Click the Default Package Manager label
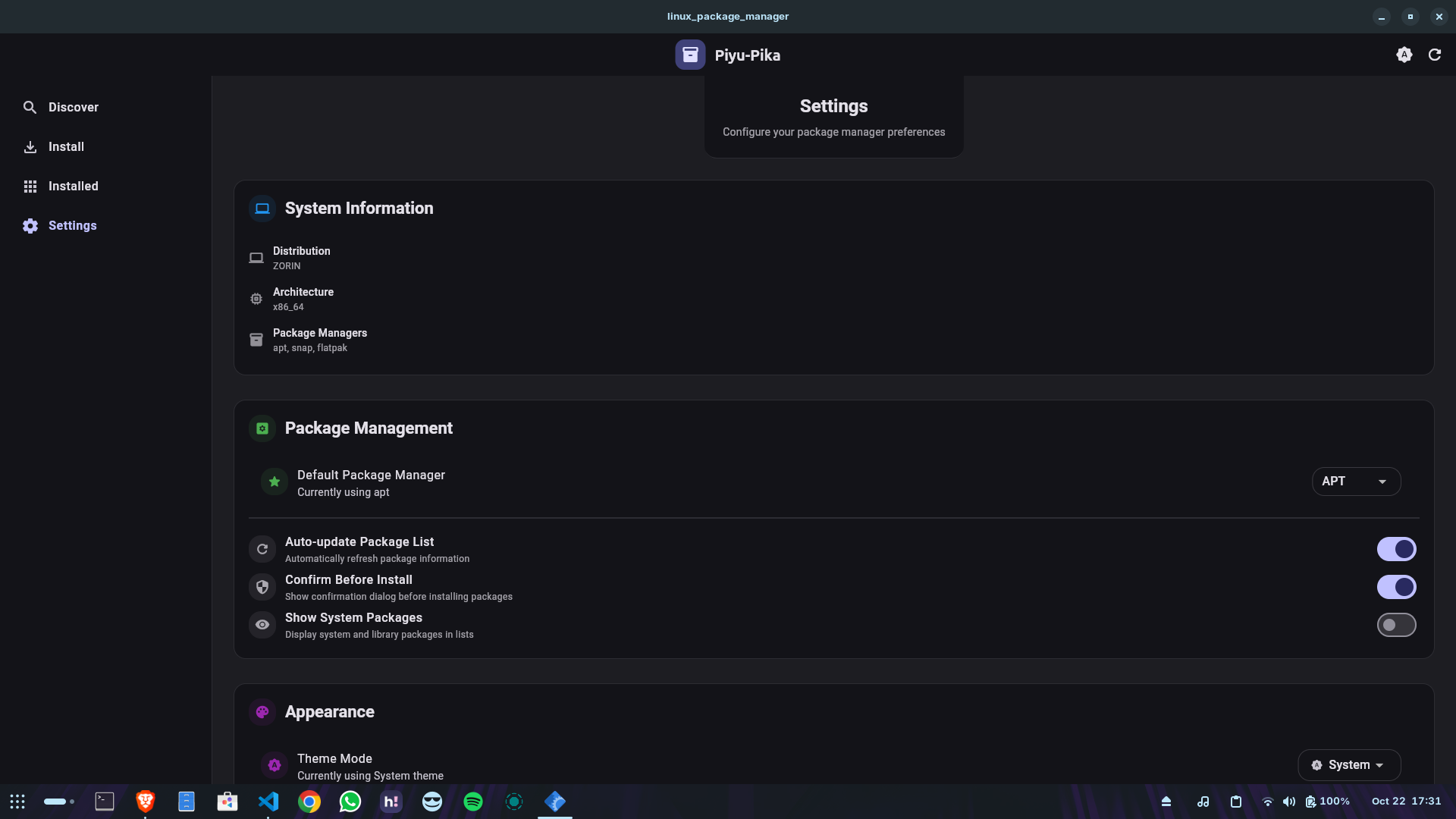This screenshot has width=1456, height=819. (371, 475)
